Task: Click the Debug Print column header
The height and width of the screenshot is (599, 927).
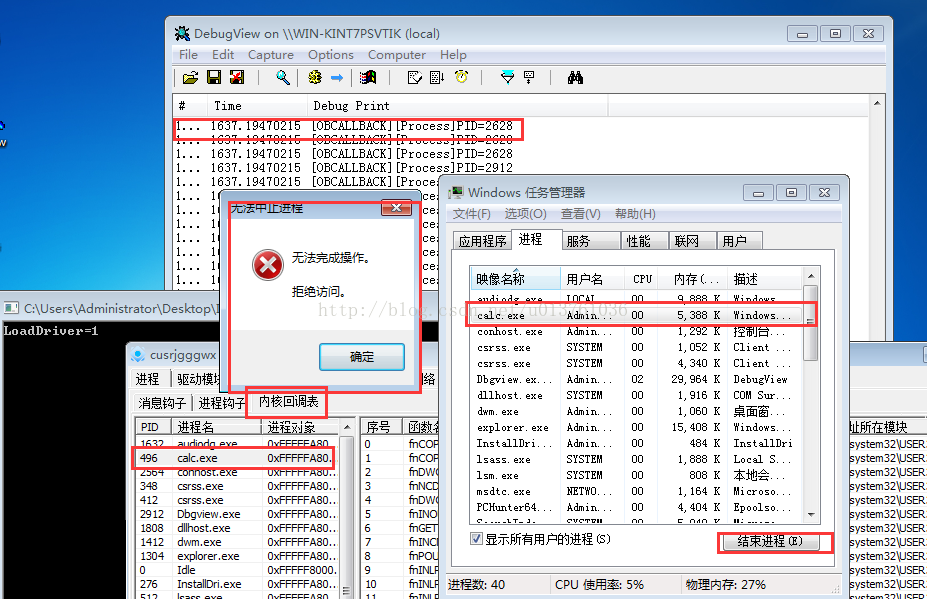Action: (x=458, y=106)
